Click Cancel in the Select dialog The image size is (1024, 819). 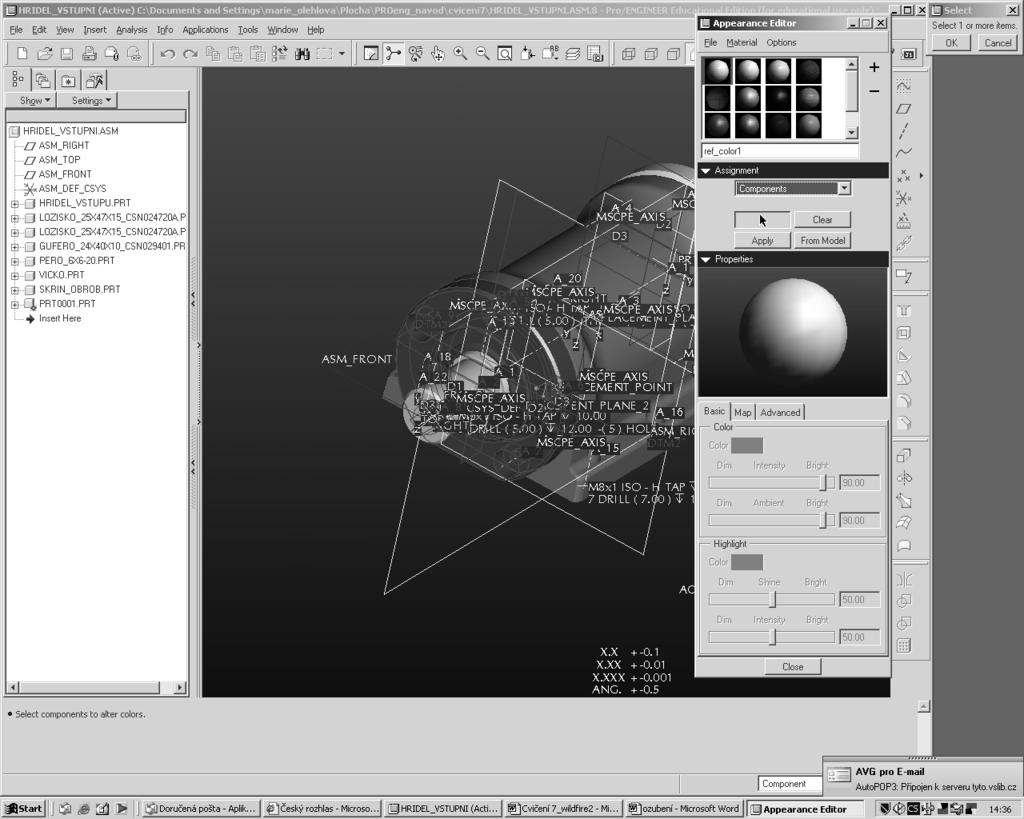click(997, 43)
